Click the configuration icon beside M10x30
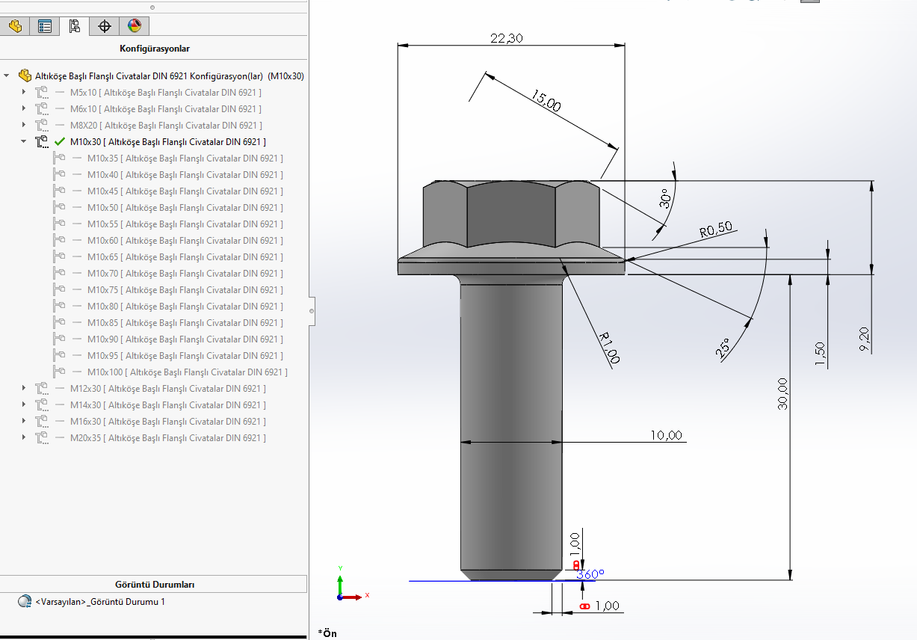917x640 pixels. coord(41,141)
